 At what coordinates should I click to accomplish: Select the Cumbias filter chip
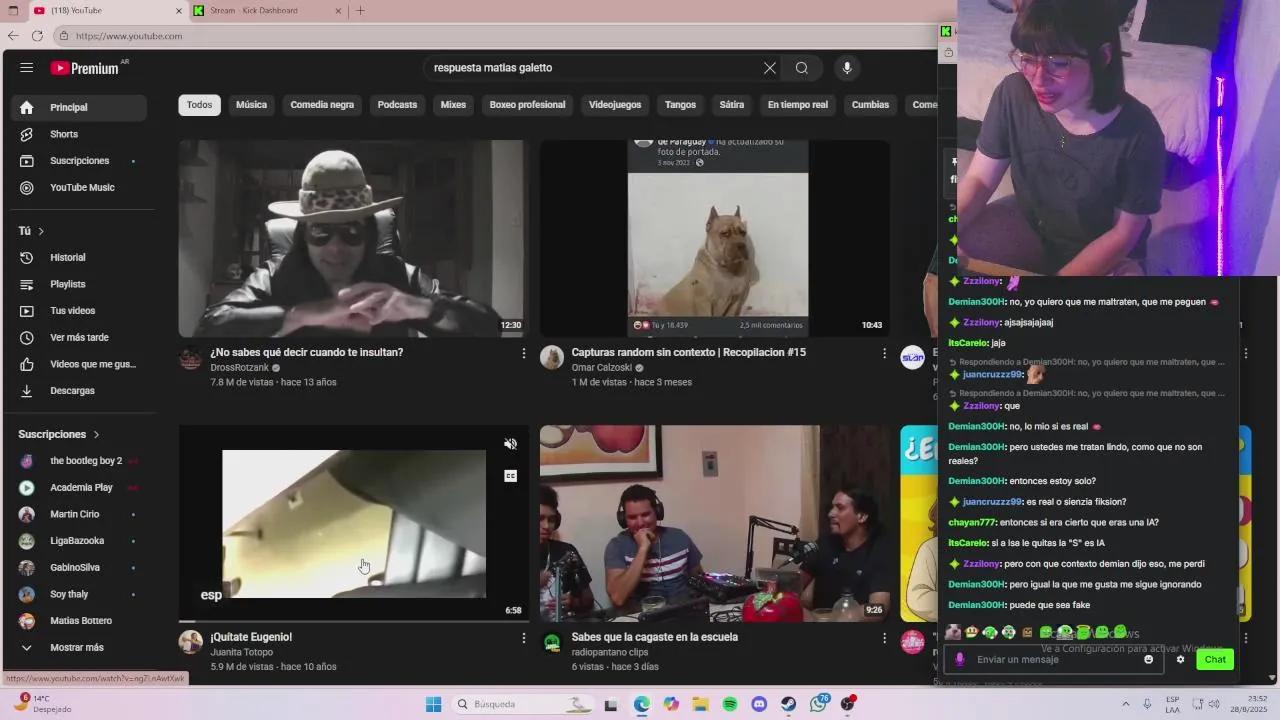point(870,105)
